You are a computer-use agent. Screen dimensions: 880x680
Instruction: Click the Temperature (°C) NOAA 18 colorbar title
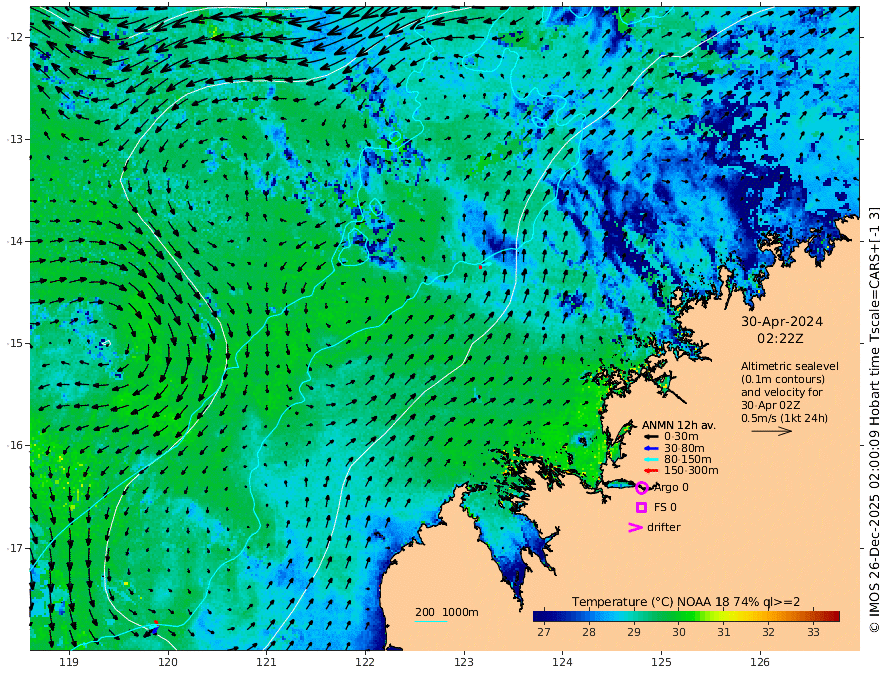point(686,601)
